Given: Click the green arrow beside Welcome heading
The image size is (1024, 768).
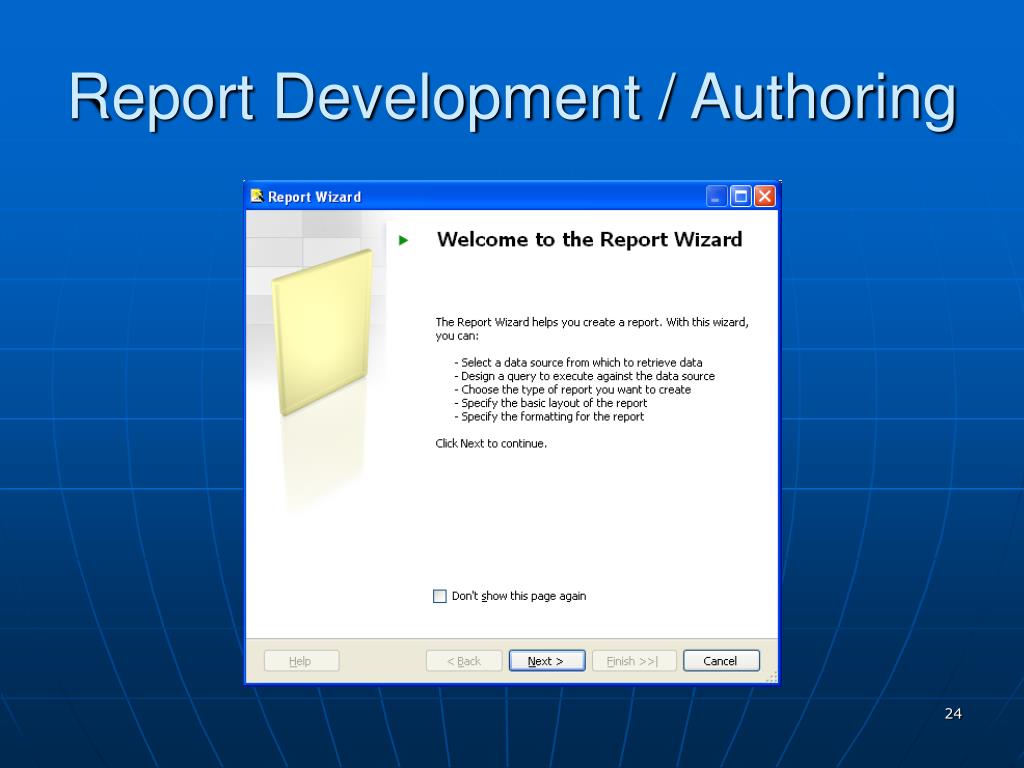Looking at the screenshot, I should [x=404, y=240].
